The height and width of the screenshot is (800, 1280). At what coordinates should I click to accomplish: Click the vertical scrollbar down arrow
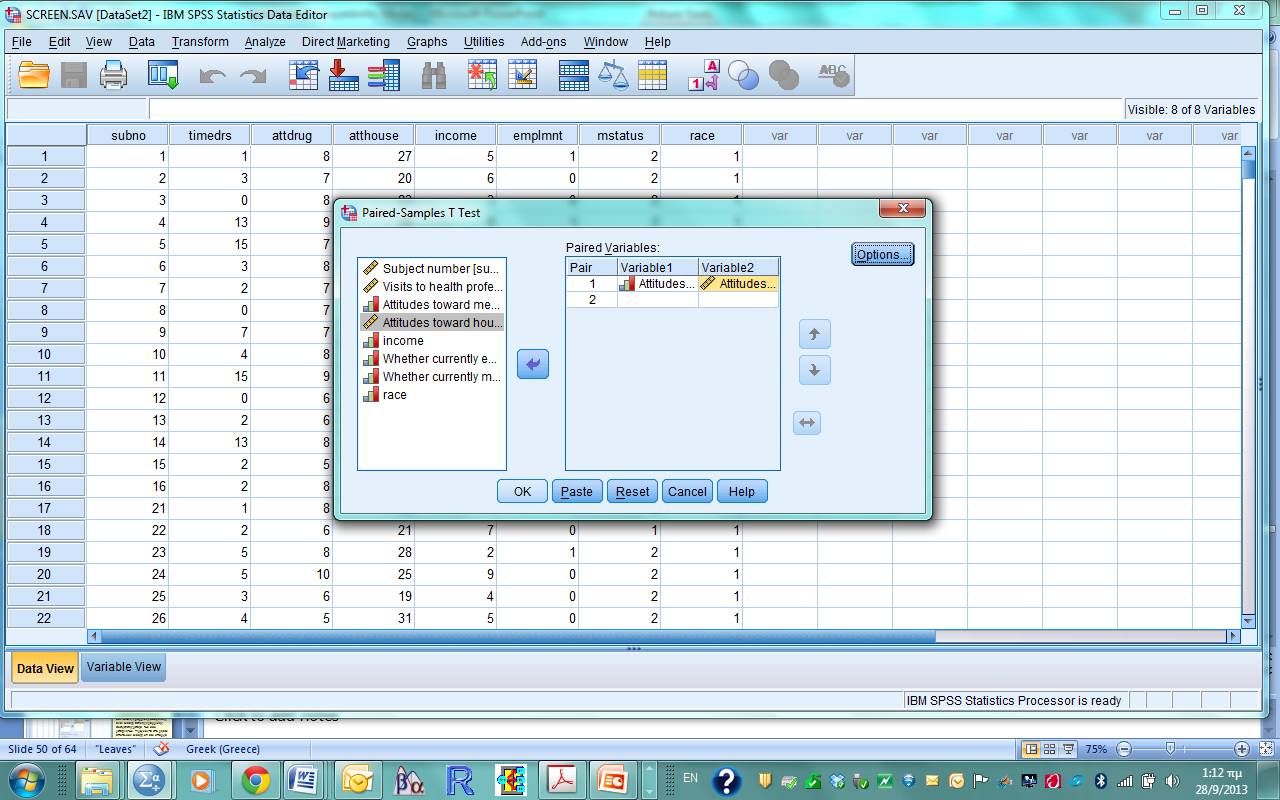[1248, 620]
